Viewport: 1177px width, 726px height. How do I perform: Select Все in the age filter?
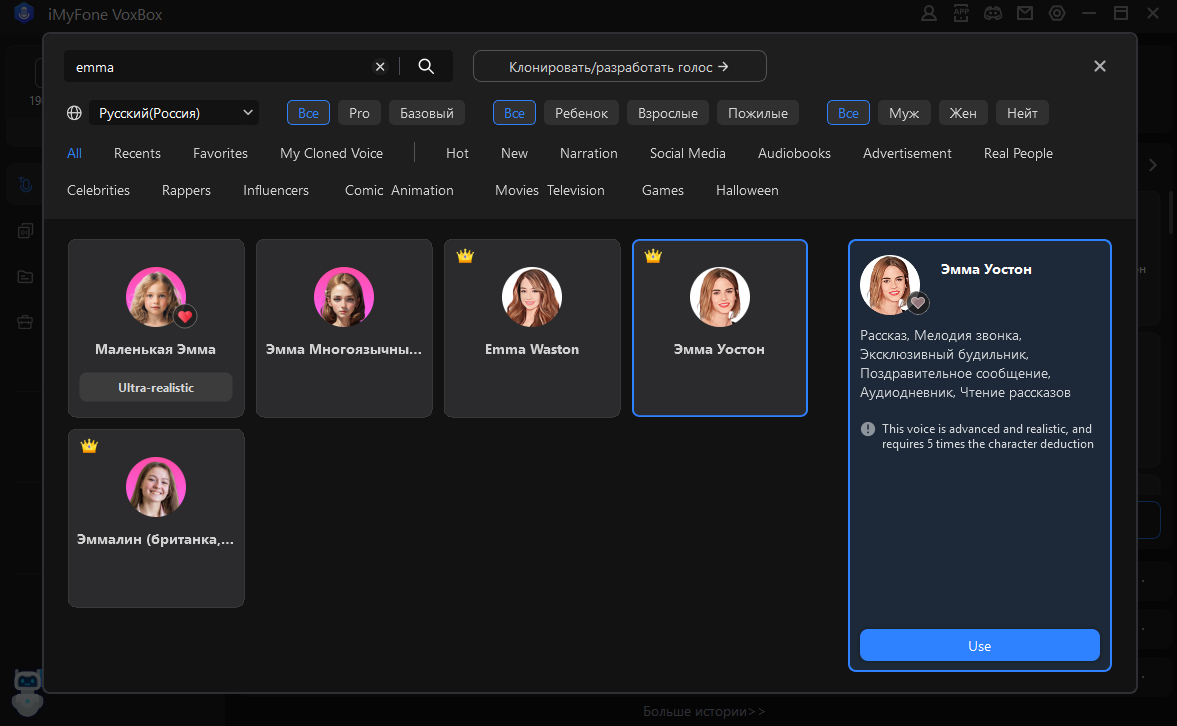514,113
